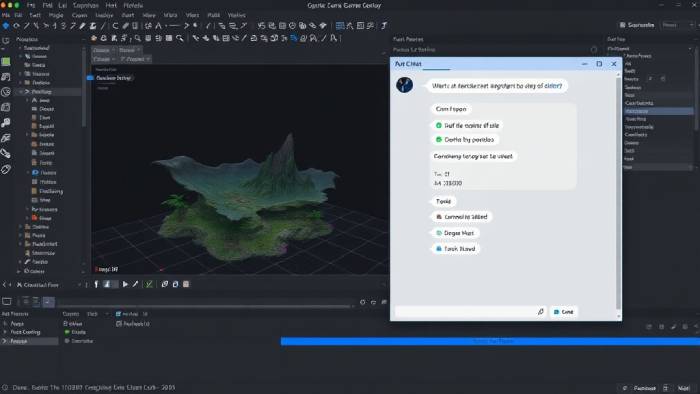Open the last menu in the second menu row
The width and height of the screenshot is (700, 394).
(237, 15)
